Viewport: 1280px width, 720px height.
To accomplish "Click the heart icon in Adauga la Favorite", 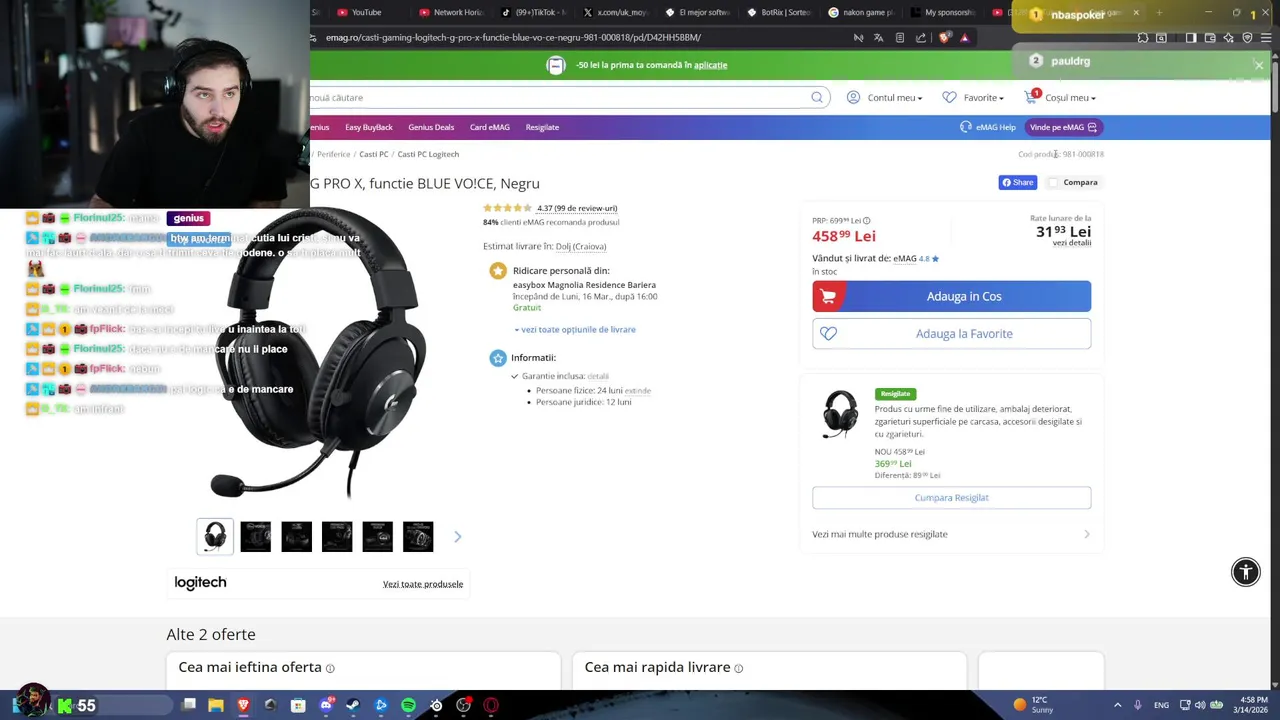I will click(x=828, y=334).
